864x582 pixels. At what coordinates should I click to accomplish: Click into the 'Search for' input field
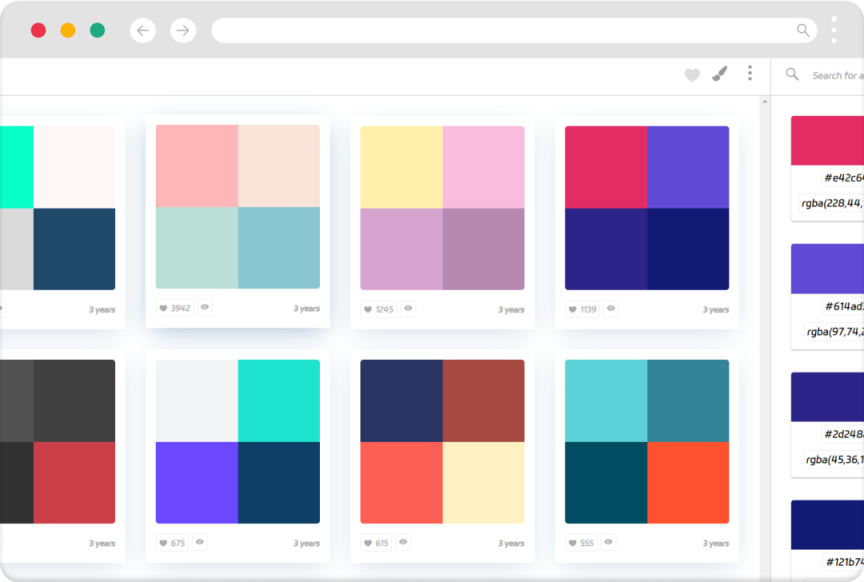point(838,76)
